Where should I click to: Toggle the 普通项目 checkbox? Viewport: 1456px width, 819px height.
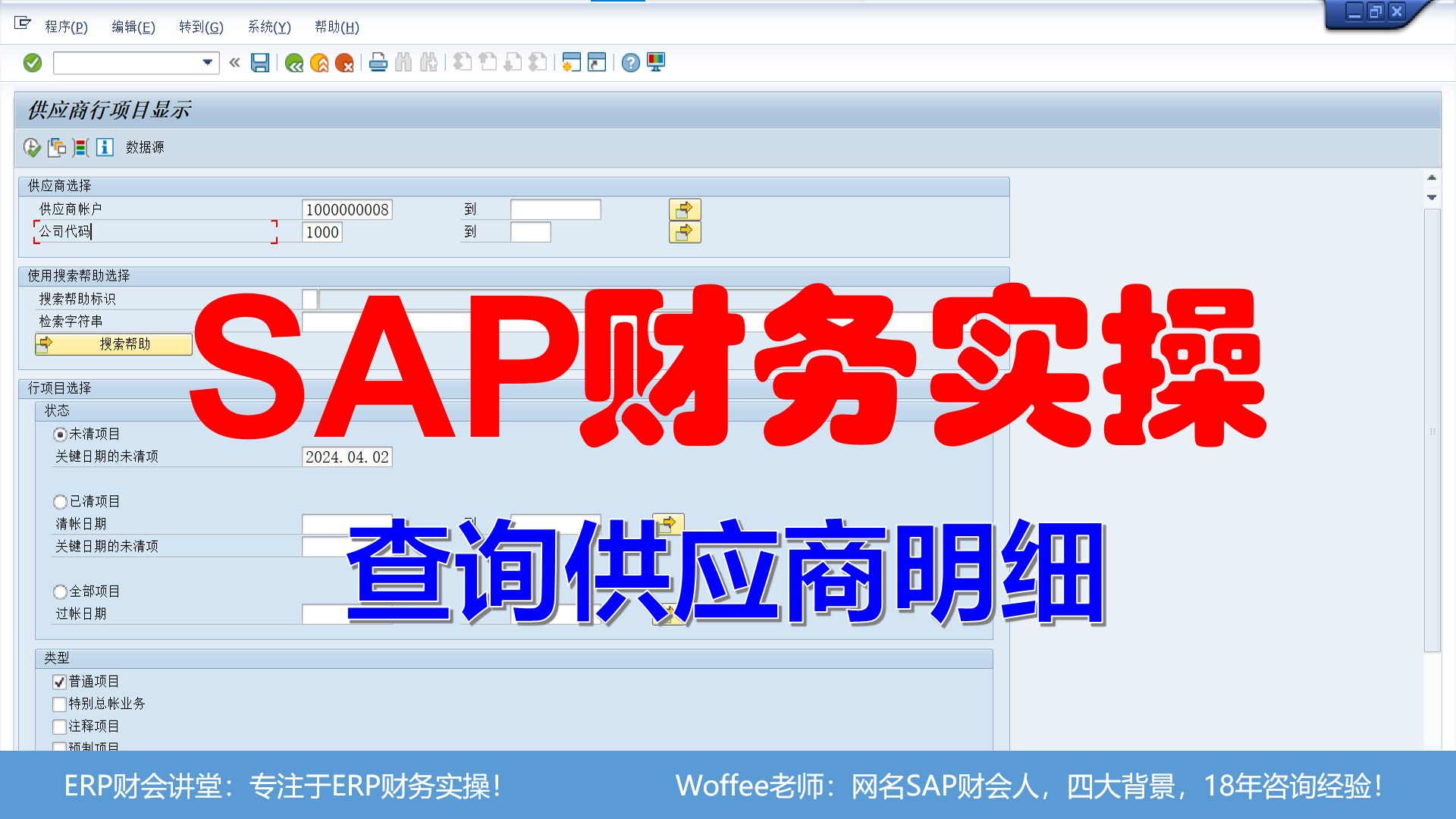tap(59, 682)
